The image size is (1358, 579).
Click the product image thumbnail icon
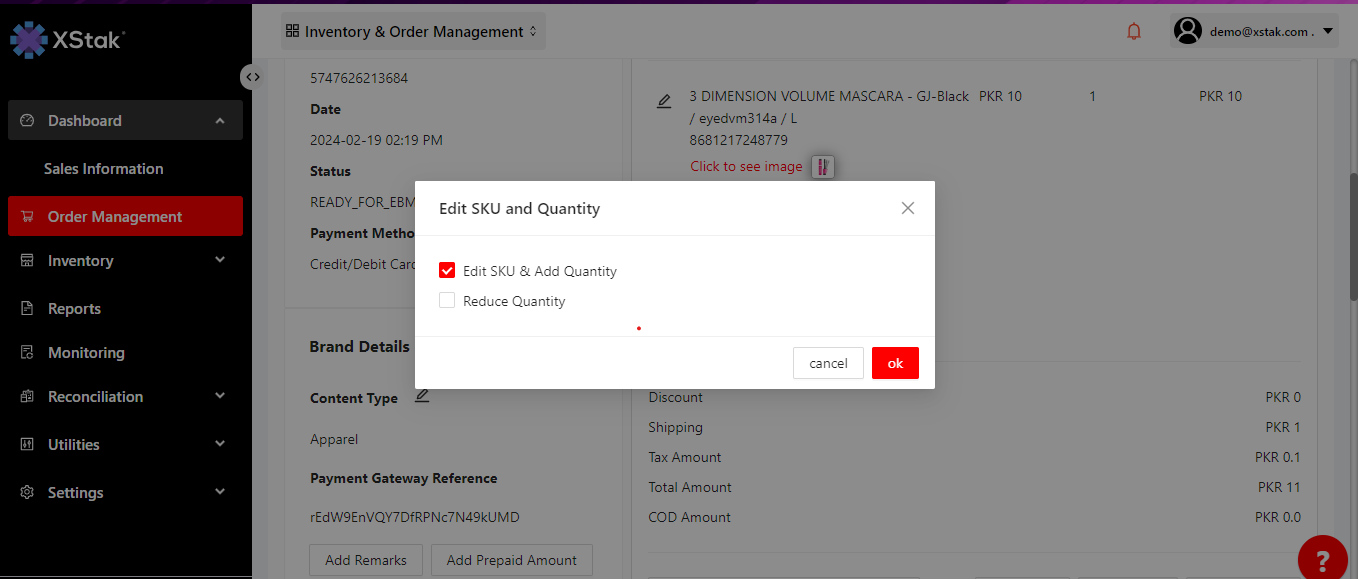coord(822,167)
